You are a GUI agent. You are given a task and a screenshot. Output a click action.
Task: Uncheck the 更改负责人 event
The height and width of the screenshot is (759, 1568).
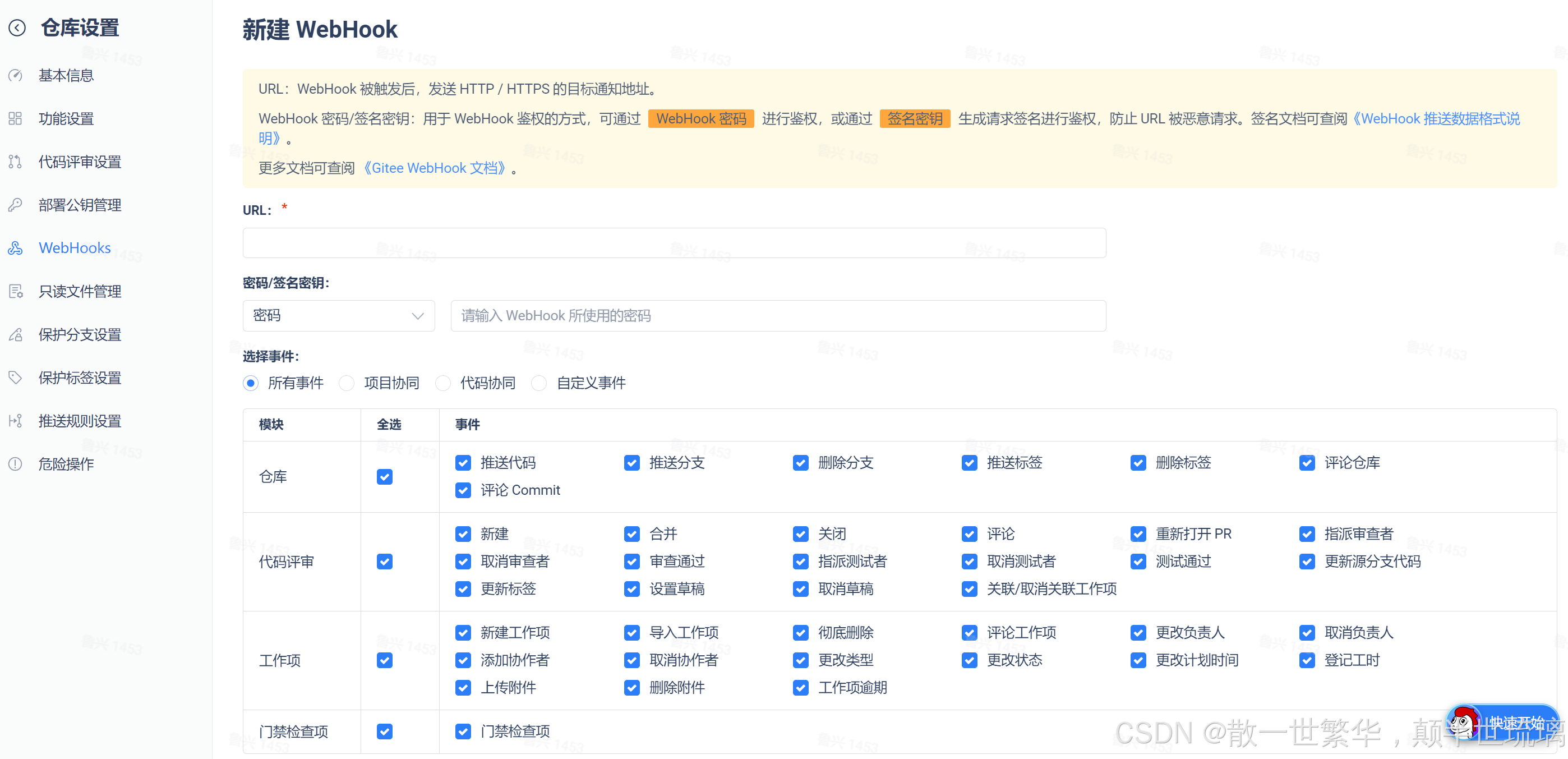(1138, 633)
